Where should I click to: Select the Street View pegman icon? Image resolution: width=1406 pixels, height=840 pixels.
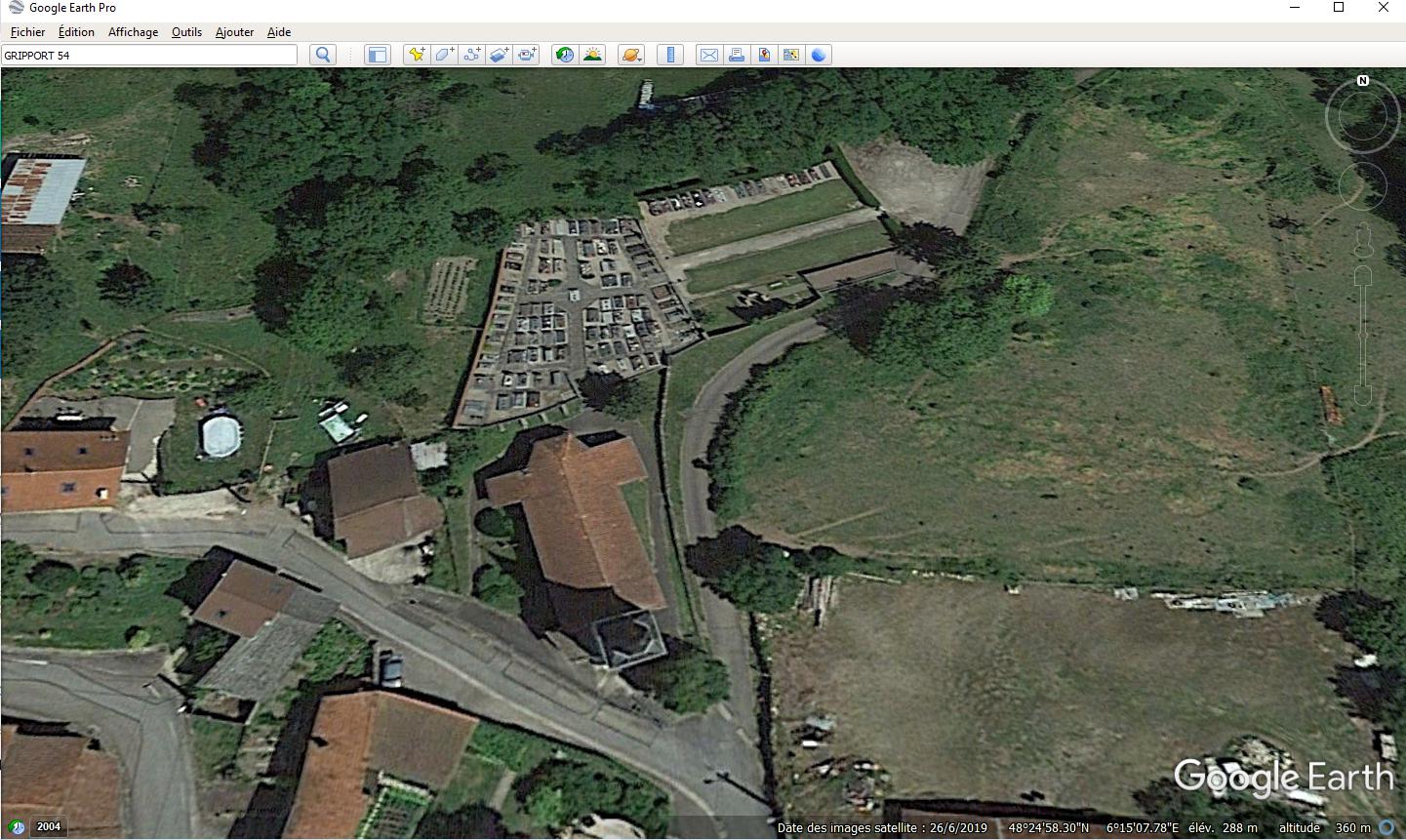[x=1363, y=239]
